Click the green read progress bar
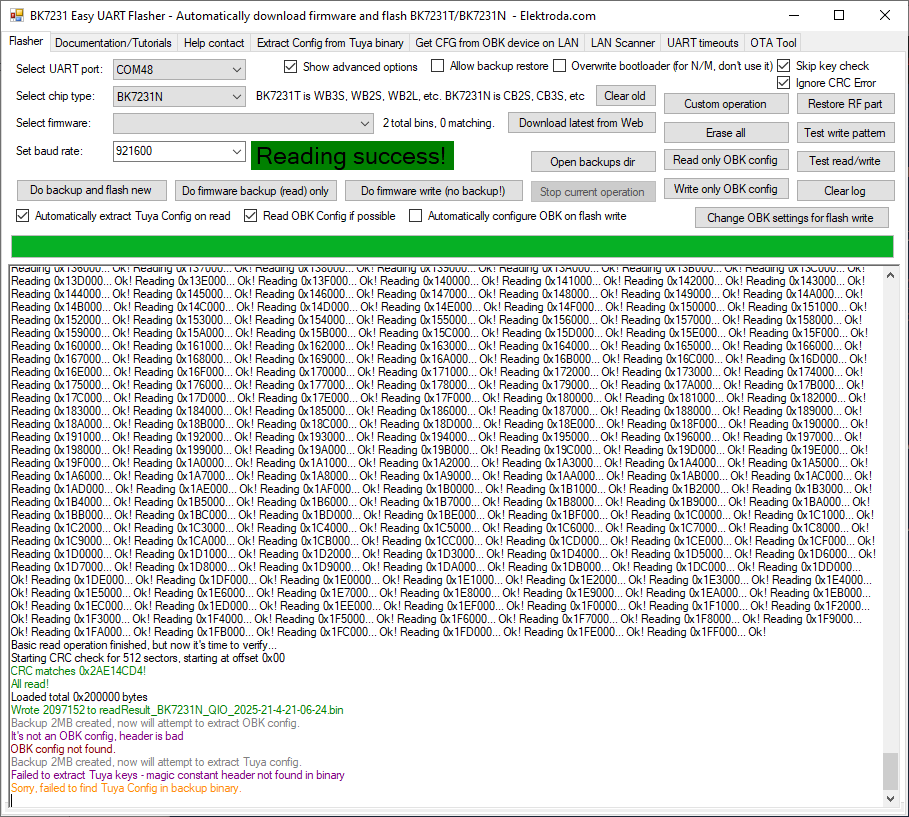The image size is (909, 817). [x=452, y=246]
